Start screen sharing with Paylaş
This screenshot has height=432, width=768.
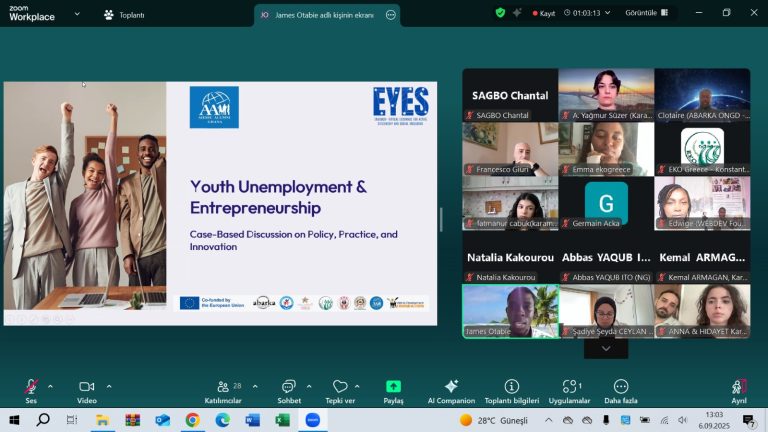(393, 388)
